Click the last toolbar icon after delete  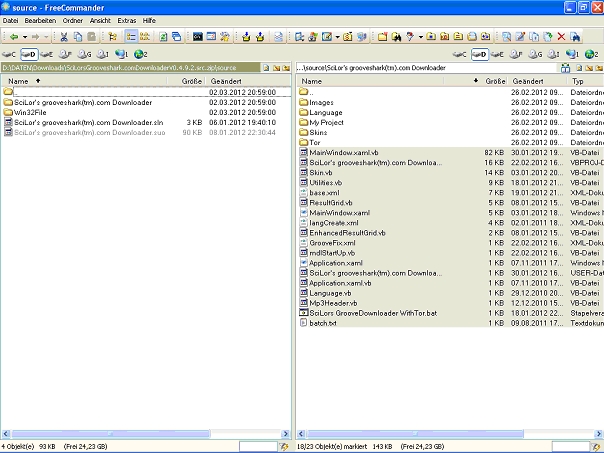tap(575, 37)
